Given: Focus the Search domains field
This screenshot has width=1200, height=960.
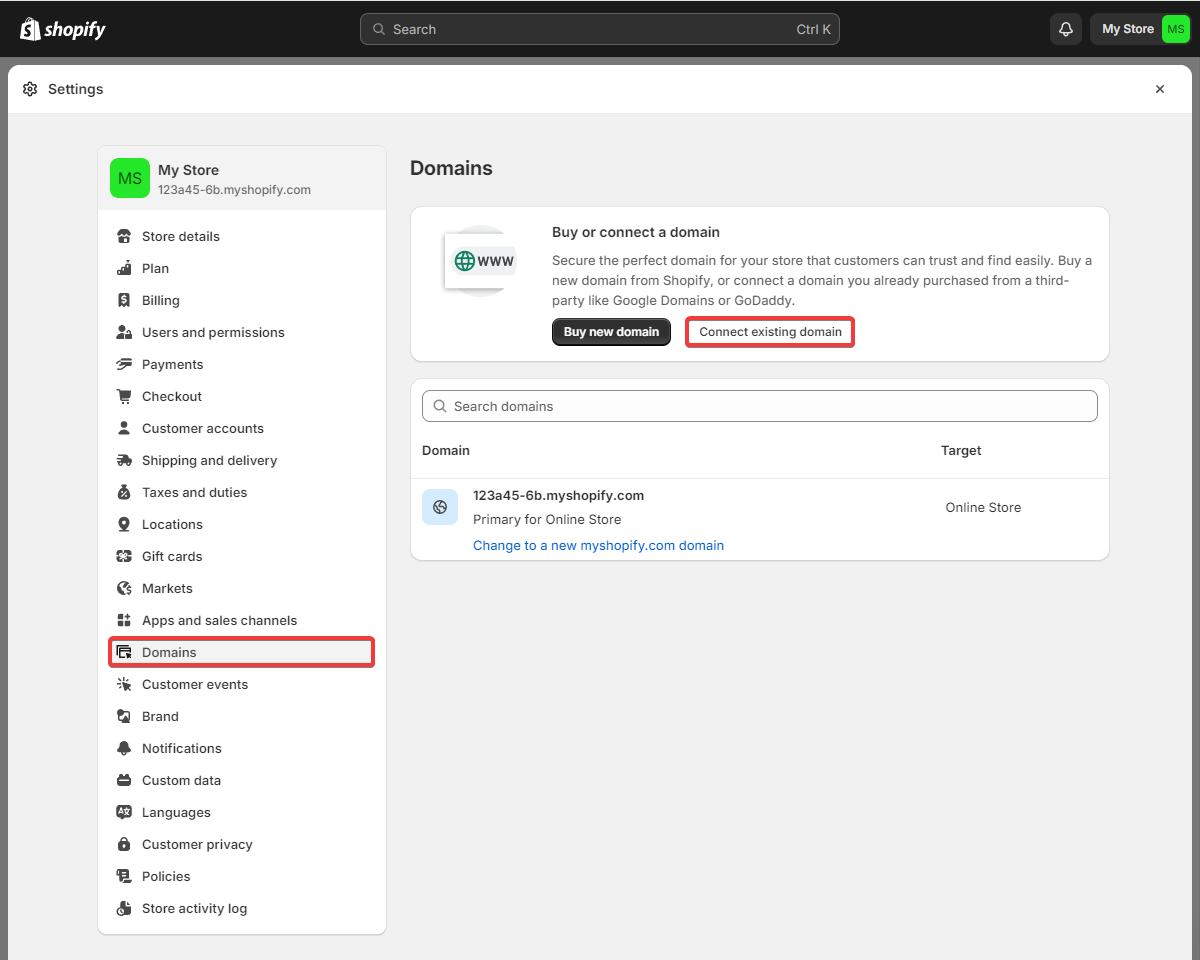Looking at the screenshot, I should pyautogui.click(x=760, y=406).
